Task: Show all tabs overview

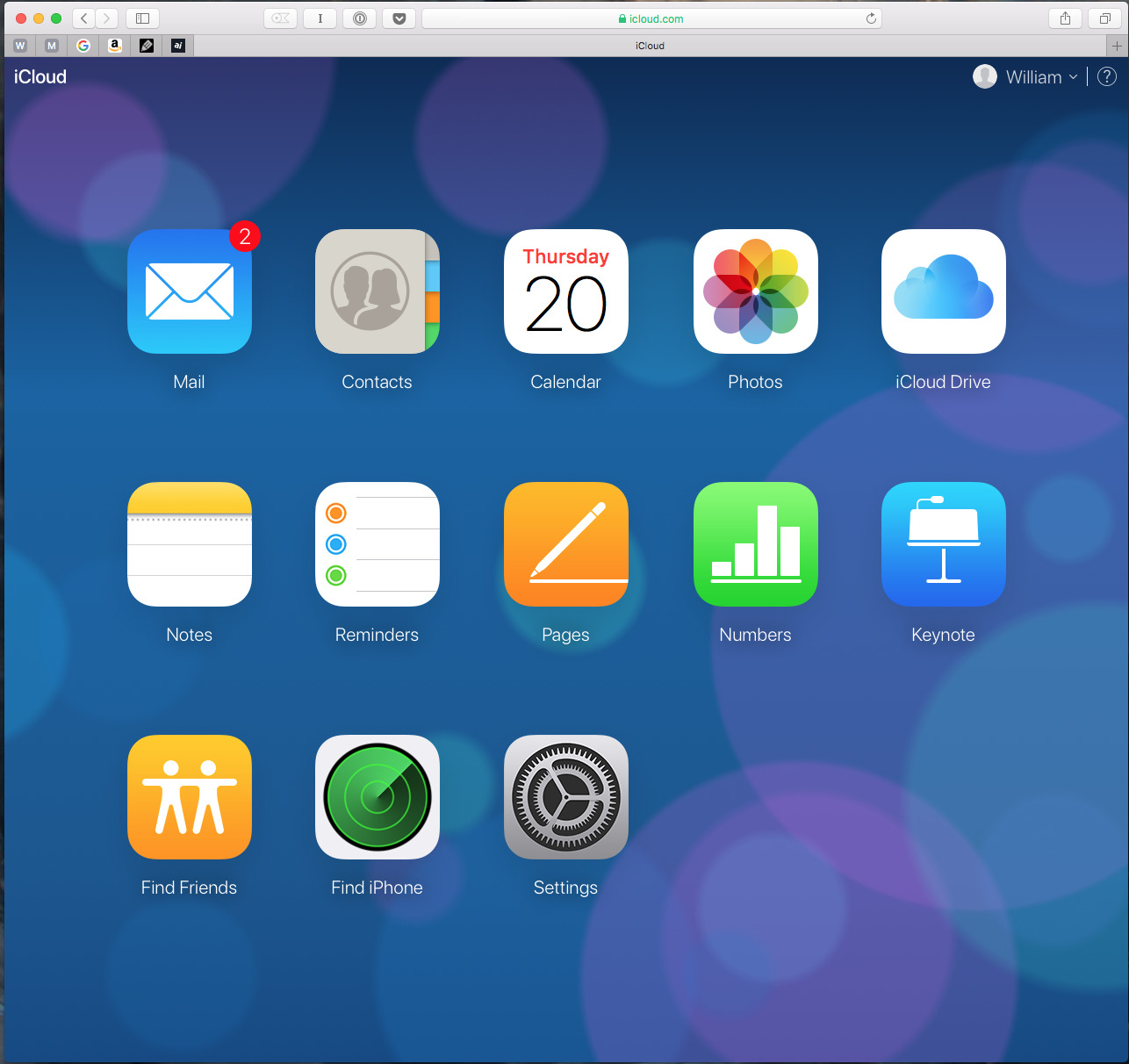Action: 1105,18
